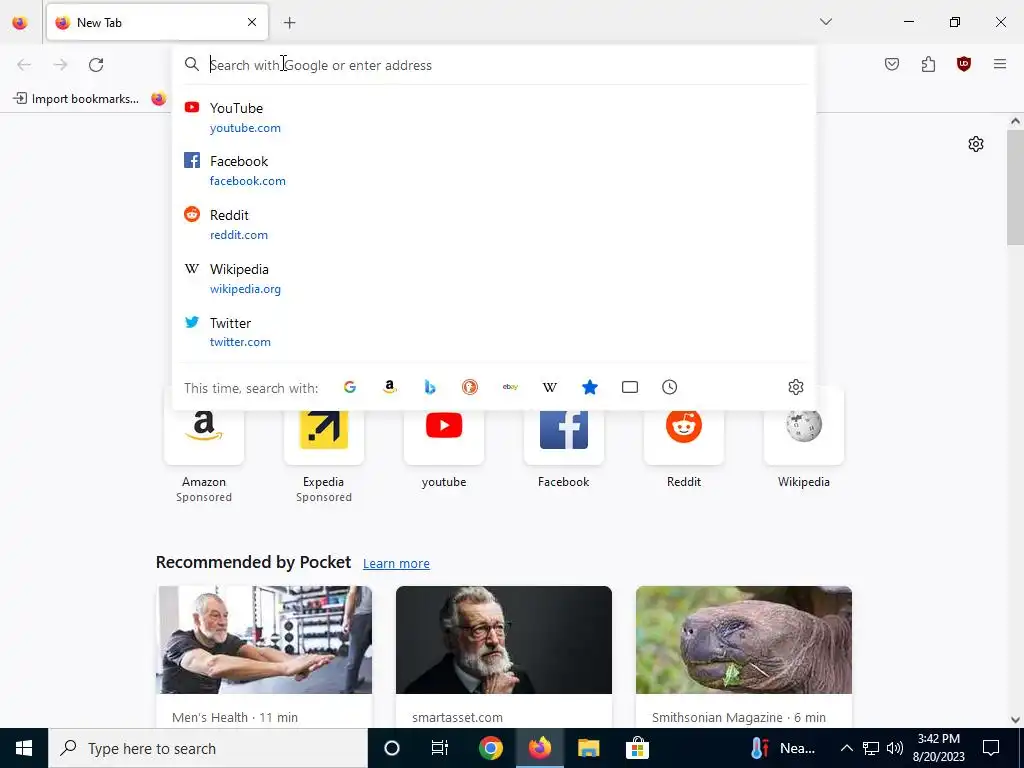Open the uBlock Origin shield icon
Image resolution: width=1024 pixels, height=768 pixels.
click(x=964, y=64)
